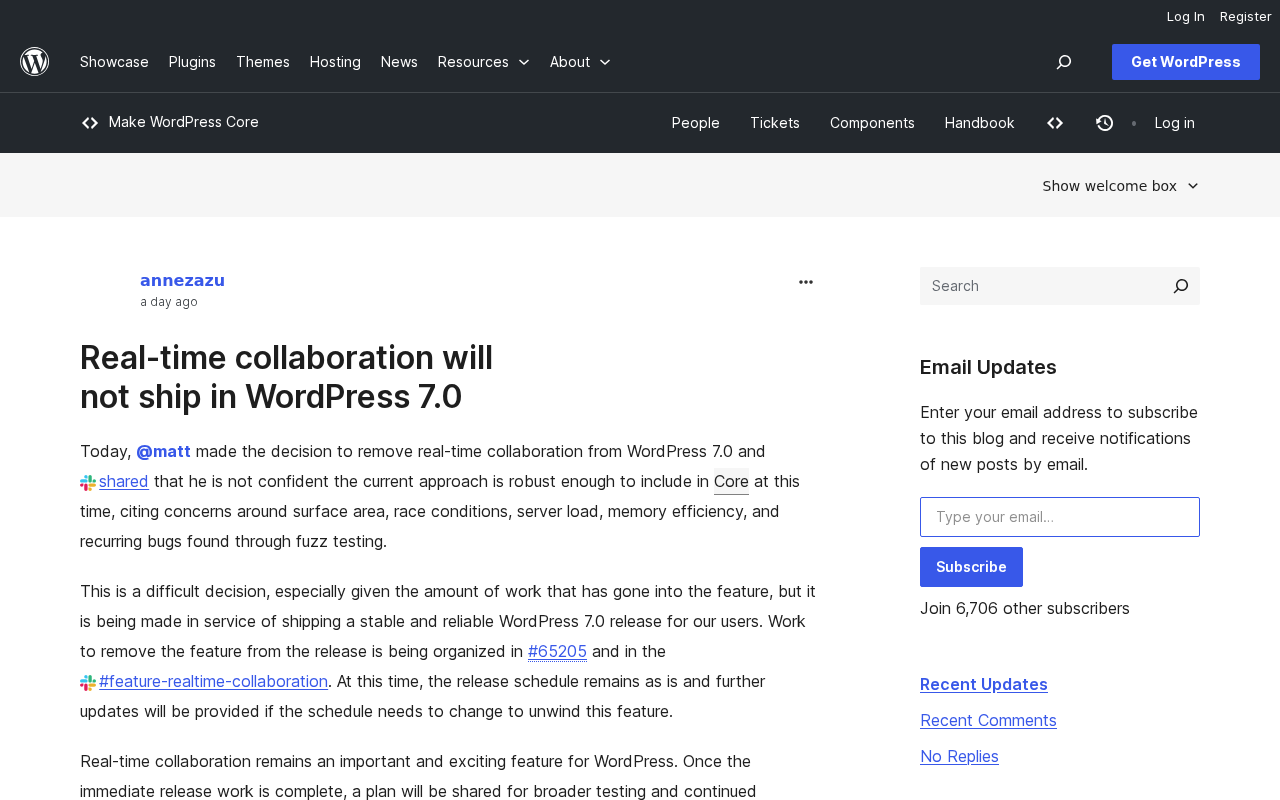Expand the About dropdown menu
The height and width of the screenshot is (800, 1280).
tap(580, 62)
